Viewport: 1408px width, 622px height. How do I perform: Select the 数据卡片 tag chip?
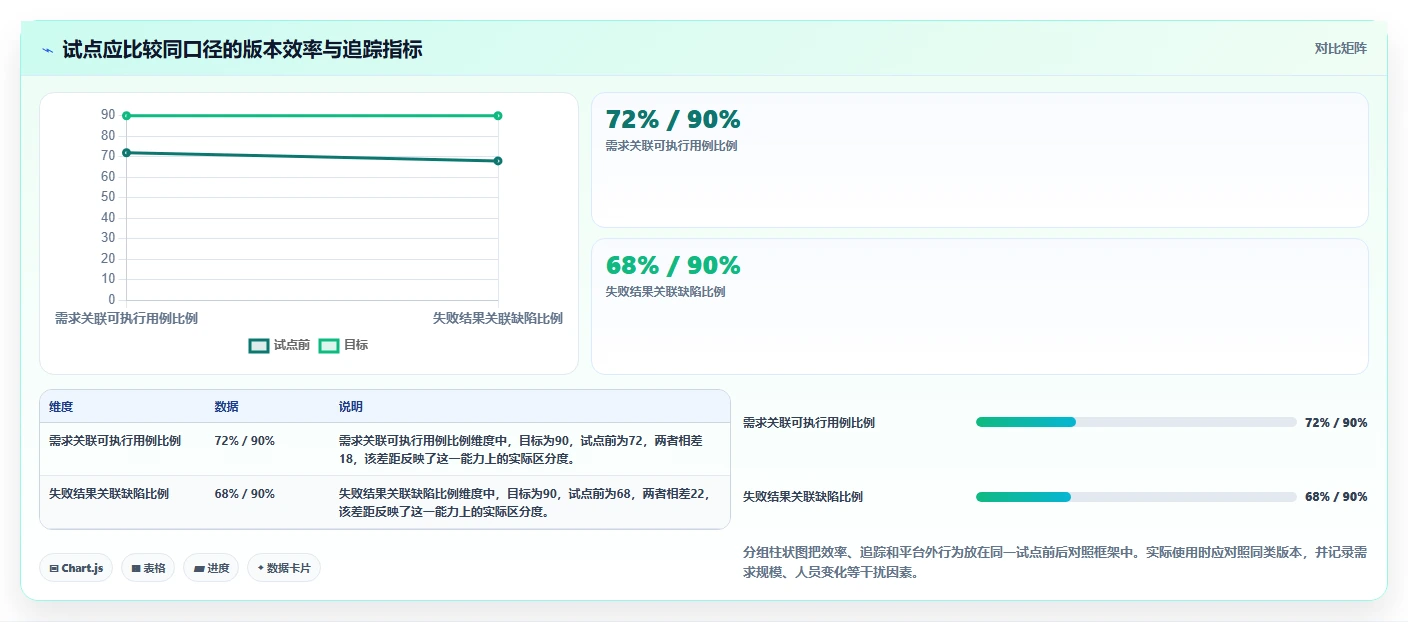[284, 568]
